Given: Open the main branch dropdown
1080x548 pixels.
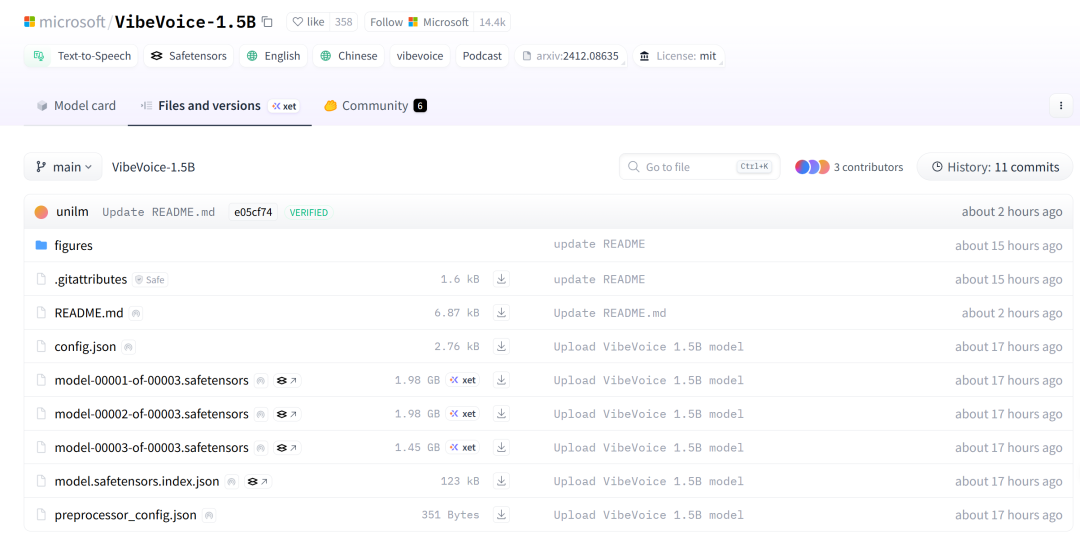Looking at the screenshot, I should (63, 167).
